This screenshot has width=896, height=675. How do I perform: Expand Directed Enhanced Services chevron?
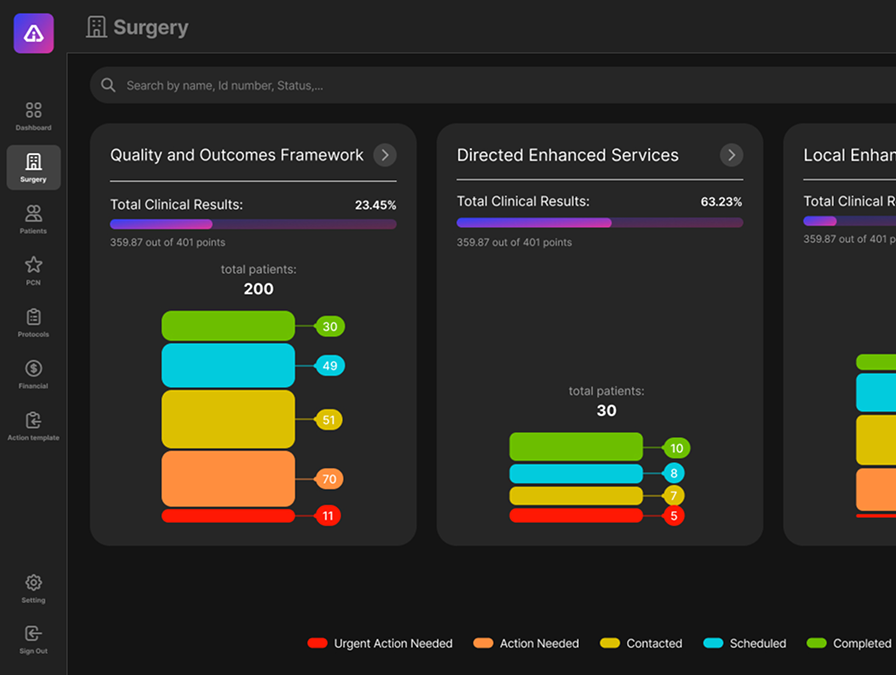pyautogui.click(x=732, y=155)
